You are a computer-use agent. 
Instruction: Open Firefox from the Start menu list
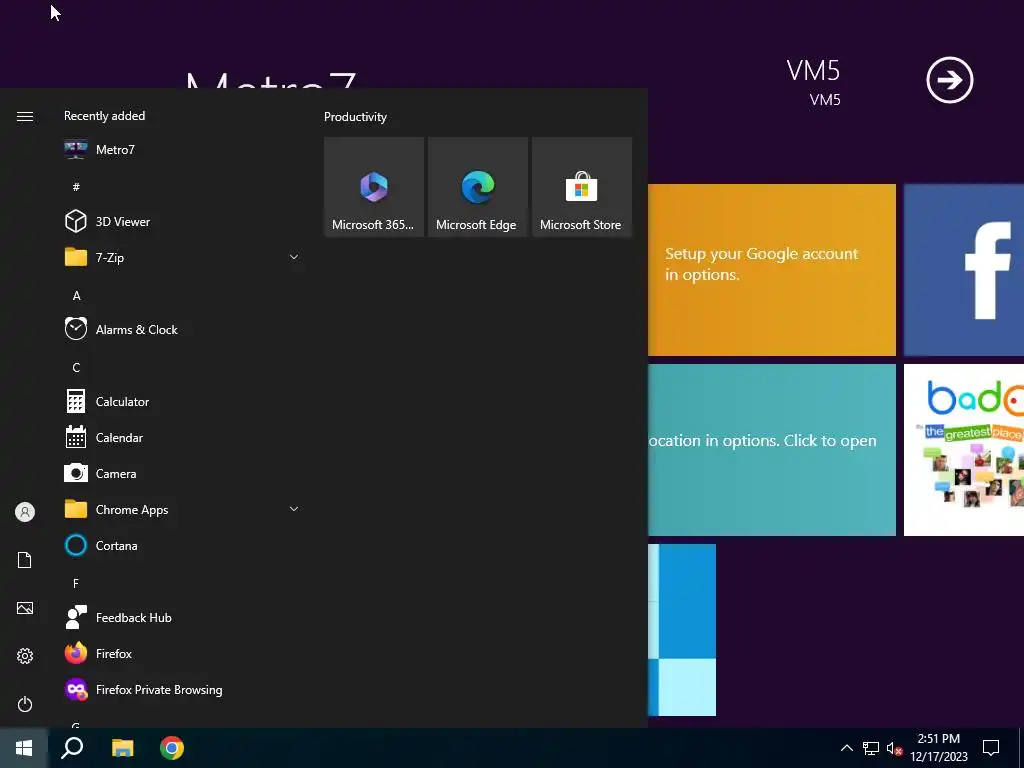(181, 653)
